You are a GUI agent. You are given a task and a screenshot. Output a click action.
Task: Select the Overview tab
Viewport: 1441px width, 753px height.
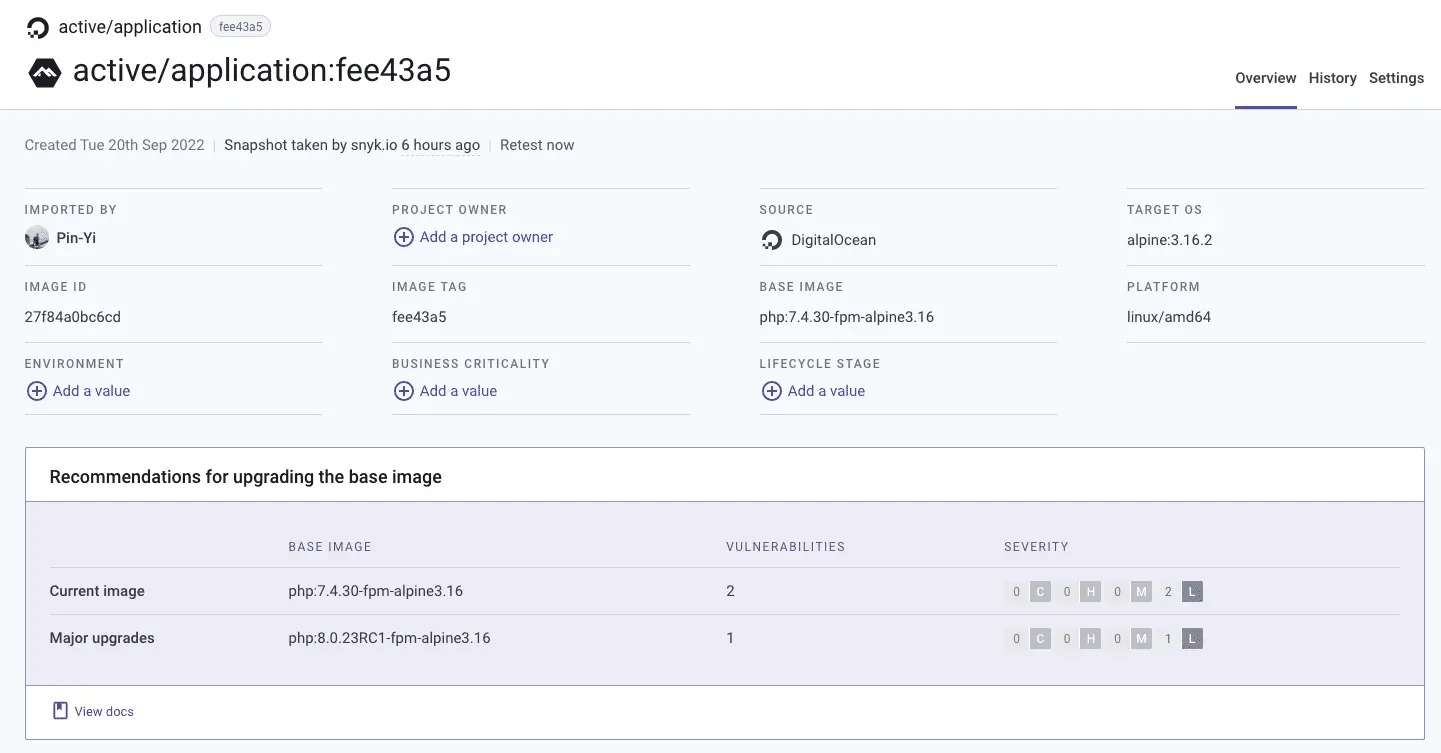[1265, 78]
